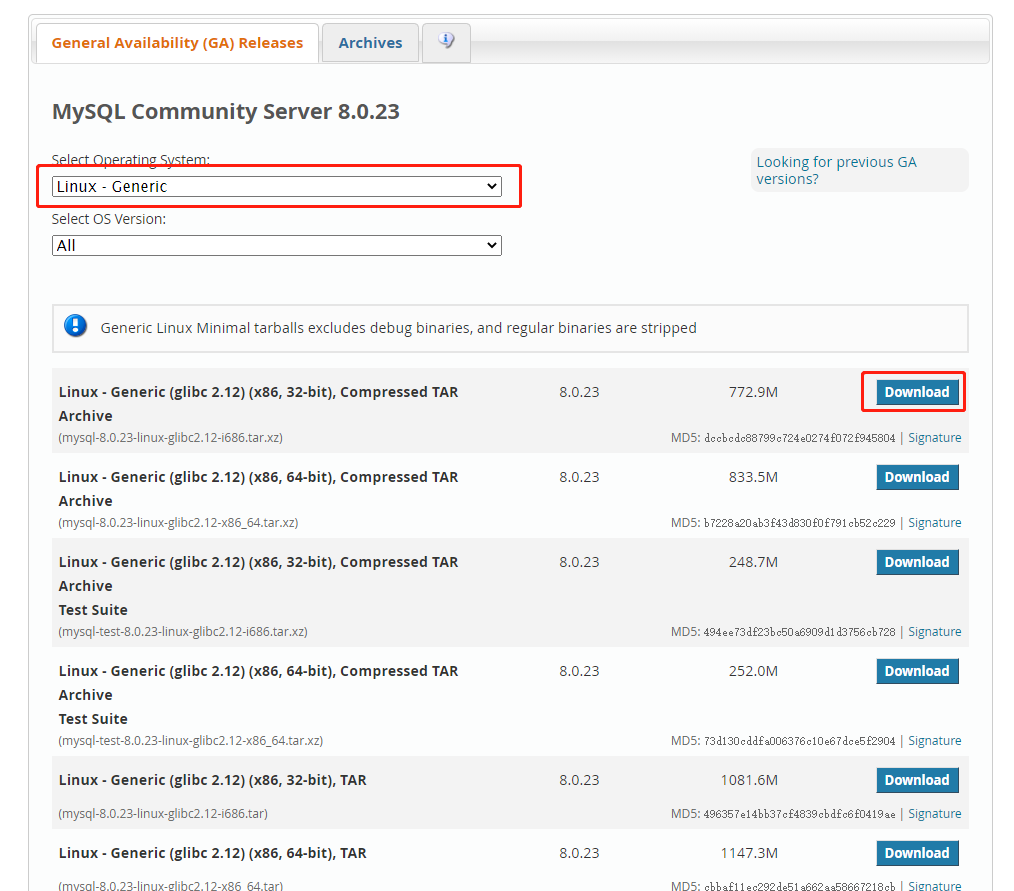This screenshot has height=891, width=1014.
Task: Open the Select OS Version dropdown
Action: 277,246
